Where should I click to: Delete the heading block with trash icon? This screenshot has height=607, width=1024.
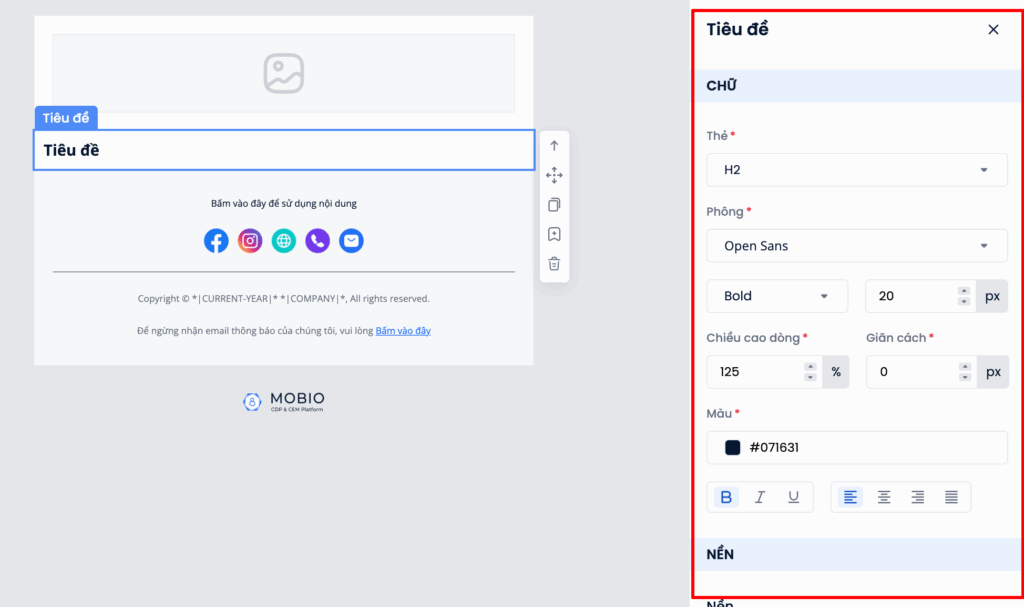[554, 264]
